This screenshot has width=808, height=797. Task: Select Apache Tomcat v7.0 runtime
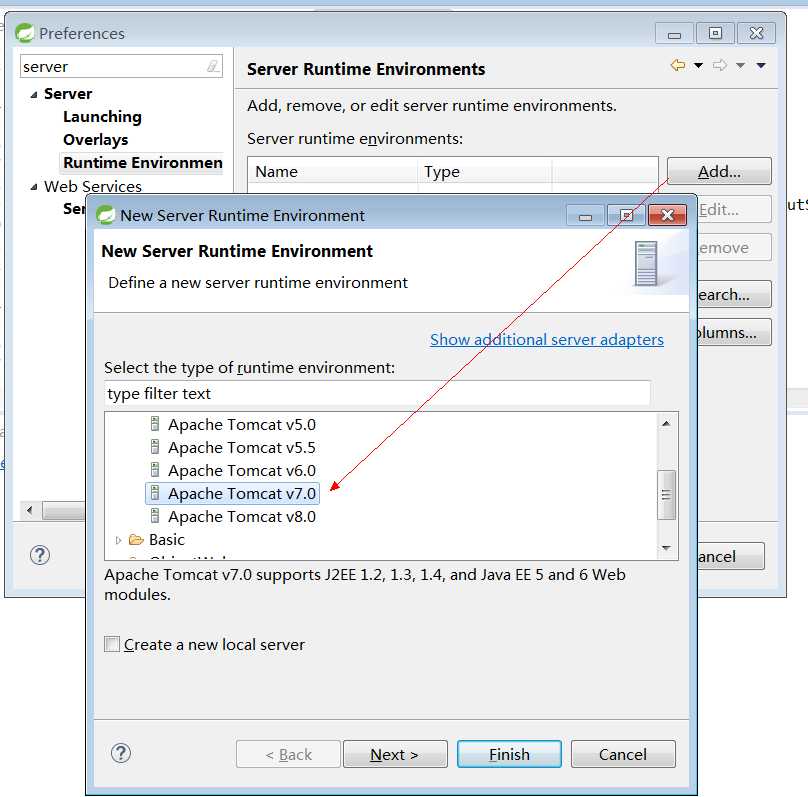tap(233, 494)
